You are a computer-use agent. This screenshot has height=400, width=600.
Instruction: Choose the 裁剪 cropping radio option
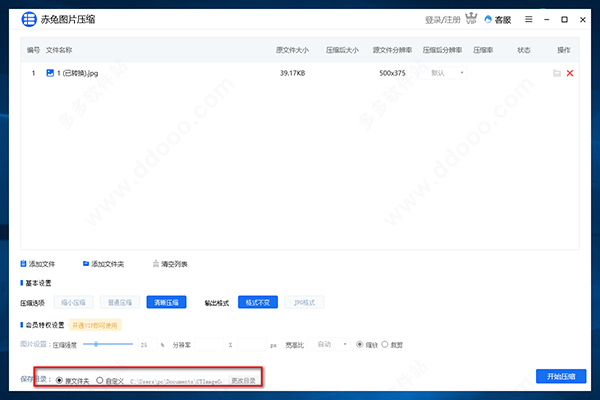[385, 344]
